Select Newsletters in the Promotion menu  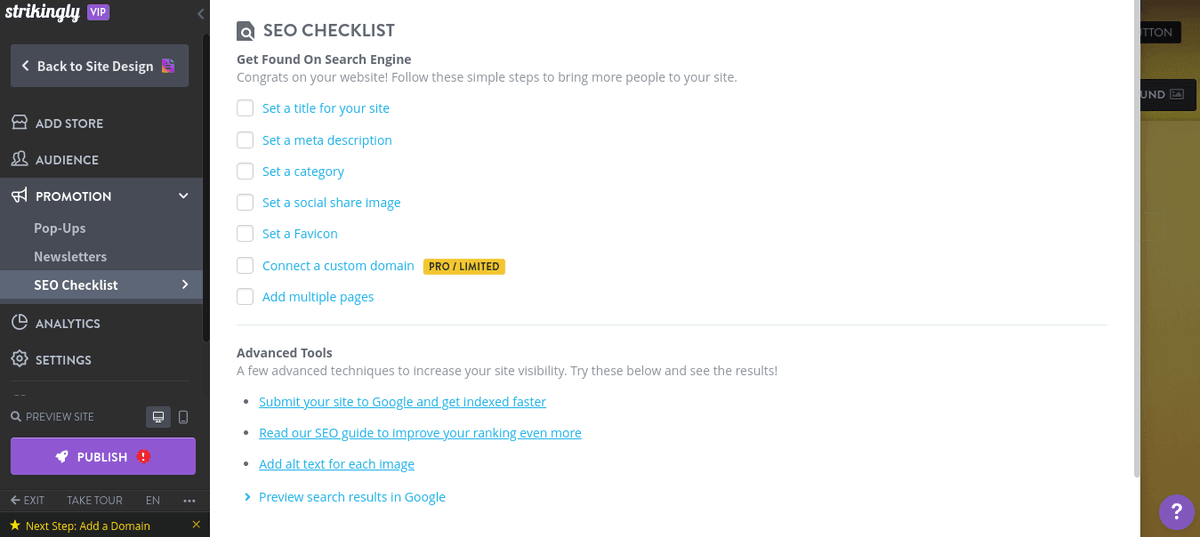[70, 256]
